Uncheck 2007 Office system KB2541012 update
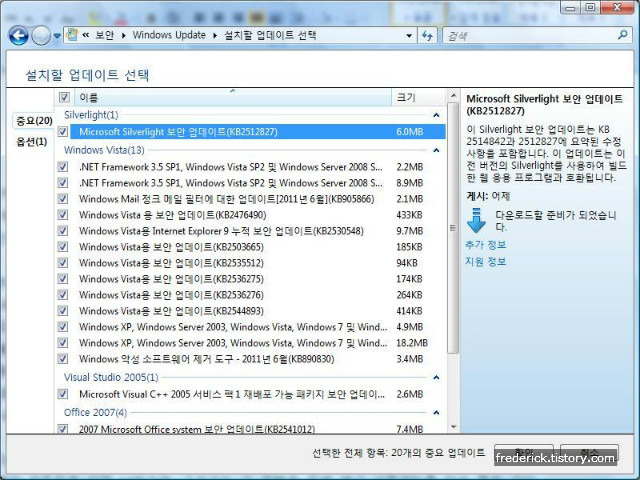 coord(63,429)
